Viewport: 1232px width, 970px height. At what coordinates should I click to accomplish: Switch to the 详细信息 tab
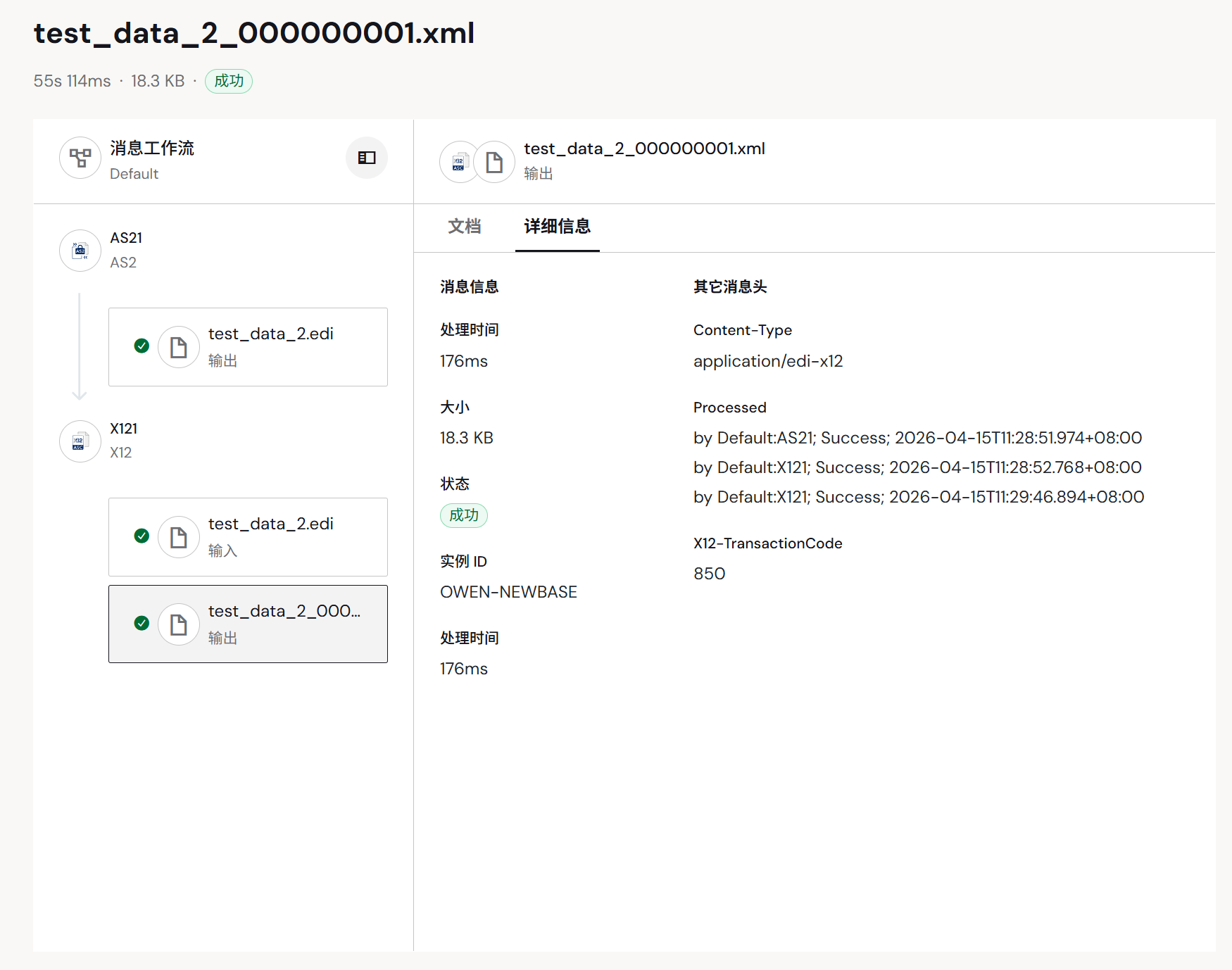(558, 227)
